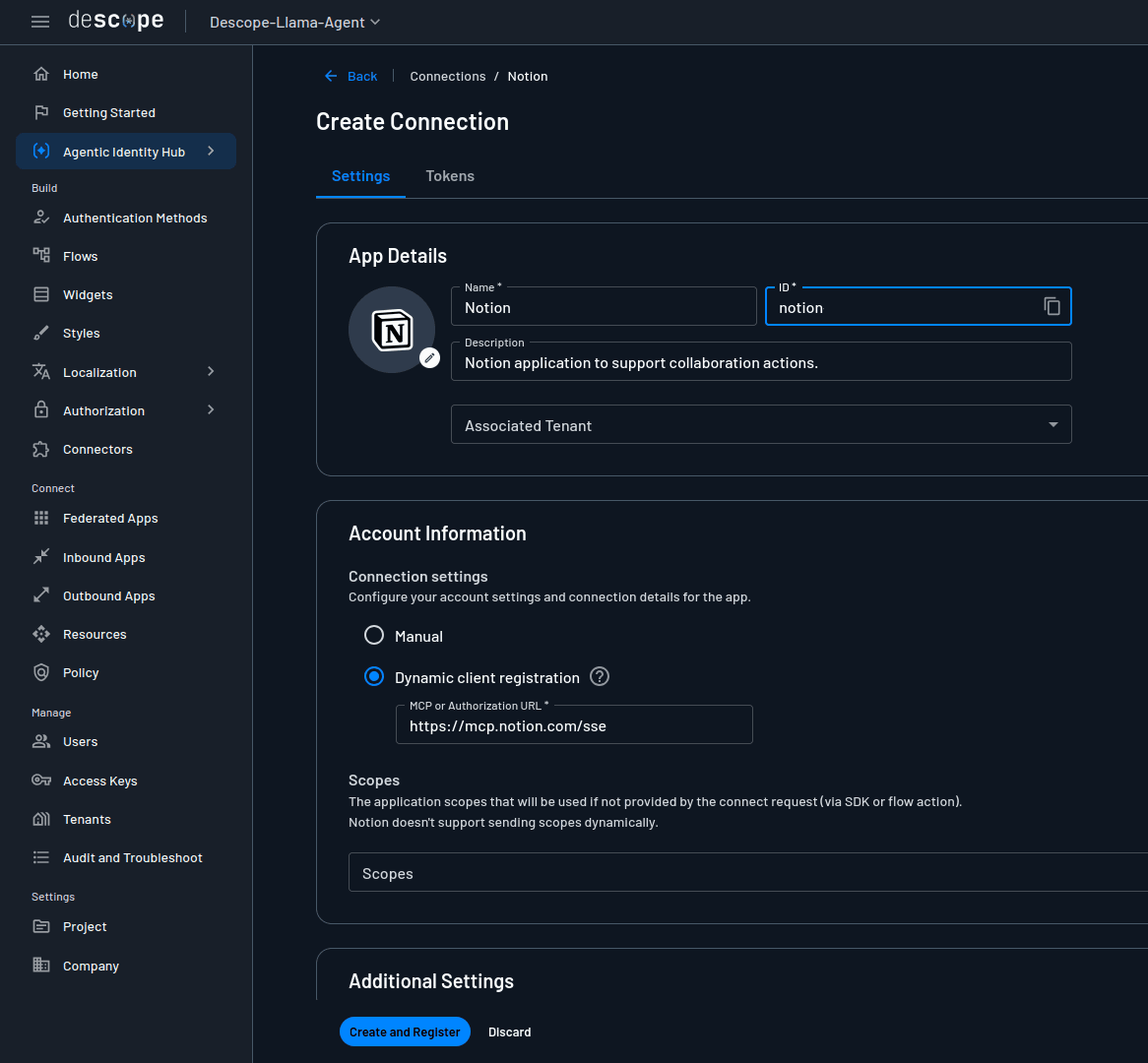This screenshot has width=1148, height=1063.
Task: Click the Access Keys key icon
Action: click(41, 781)
